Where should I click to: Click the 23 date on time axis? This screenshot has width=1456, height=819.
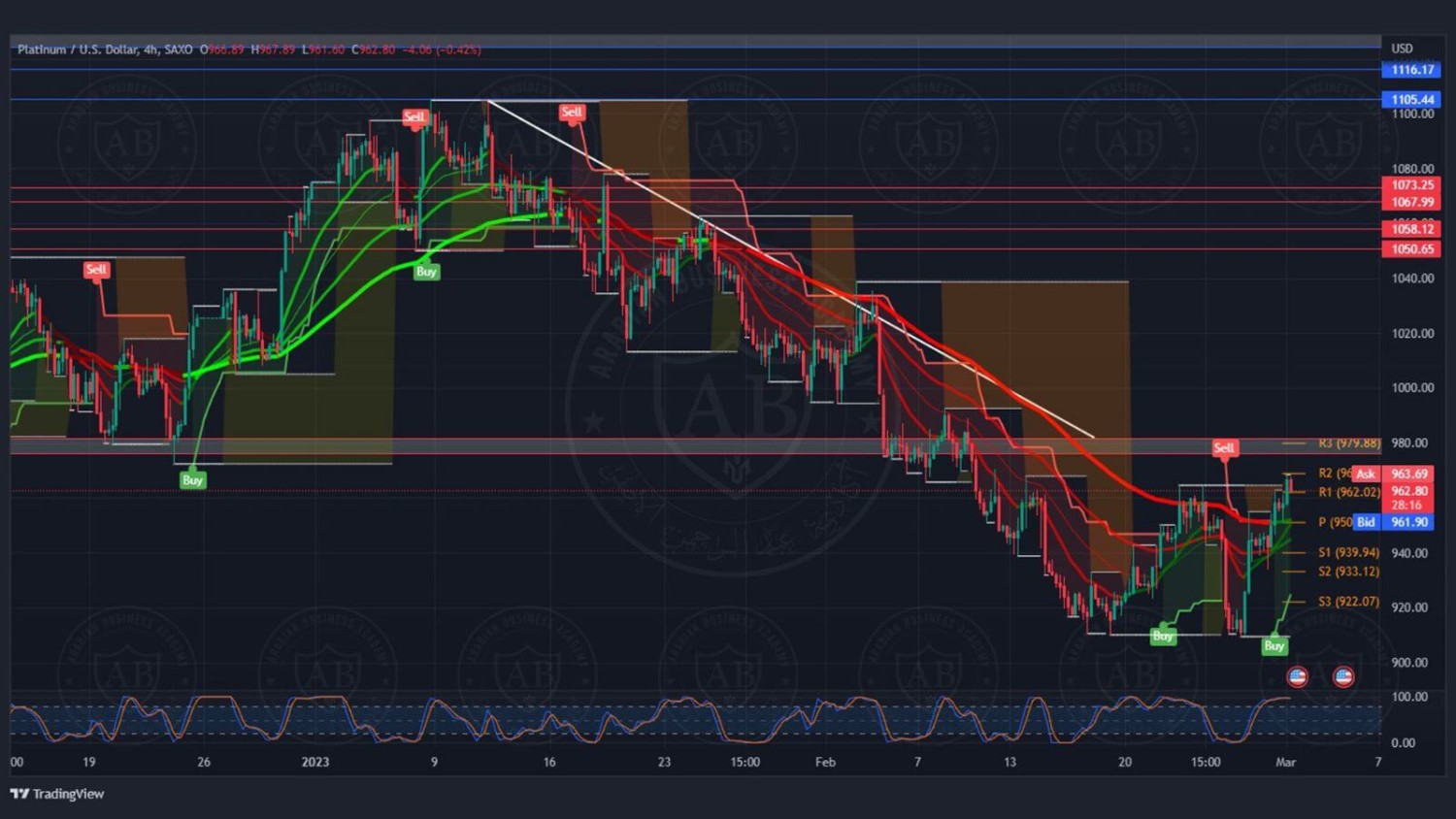pyautogui.click(x=664, y=762)
